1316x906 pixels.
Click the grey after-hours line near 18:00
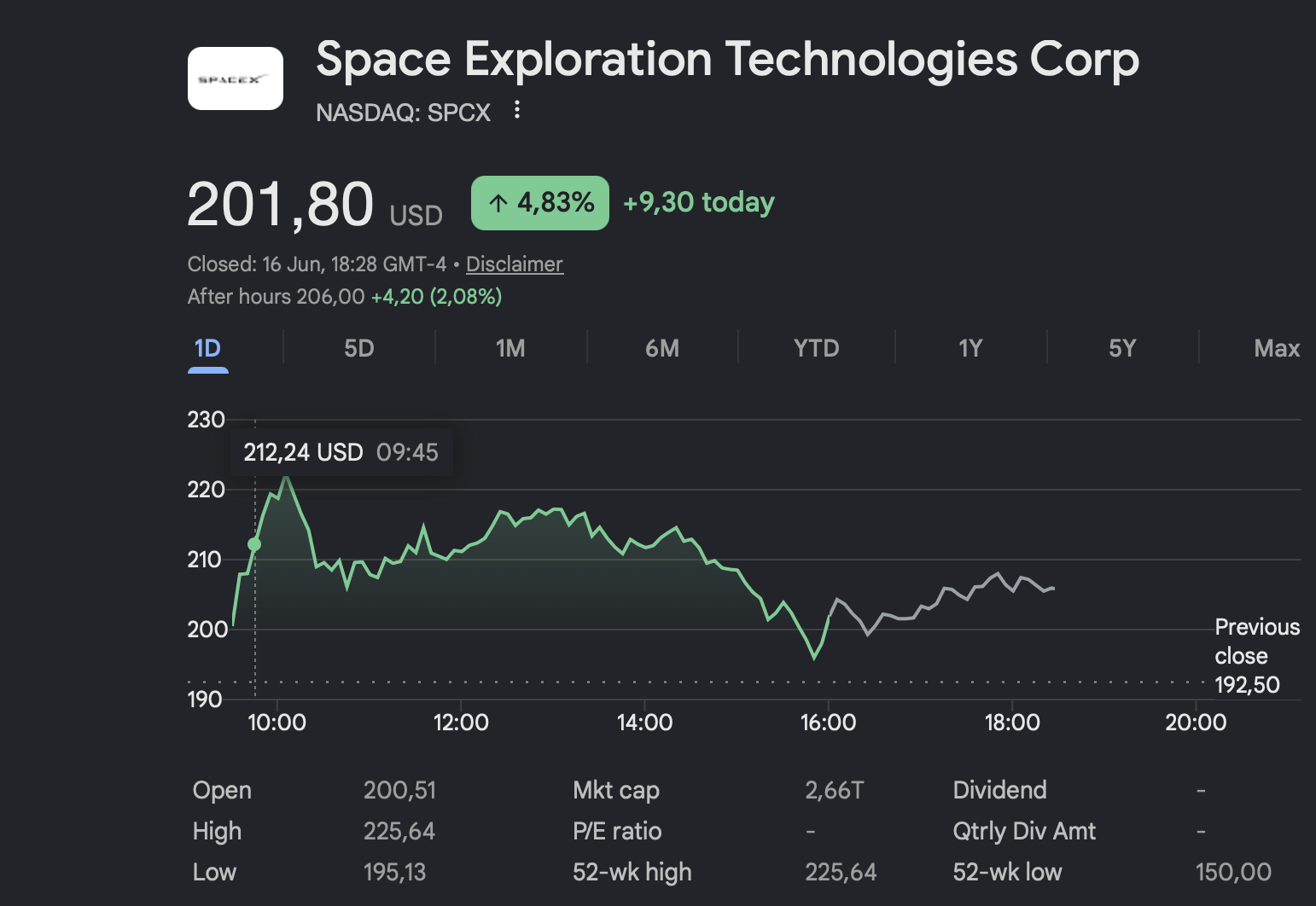[1012, 589]
